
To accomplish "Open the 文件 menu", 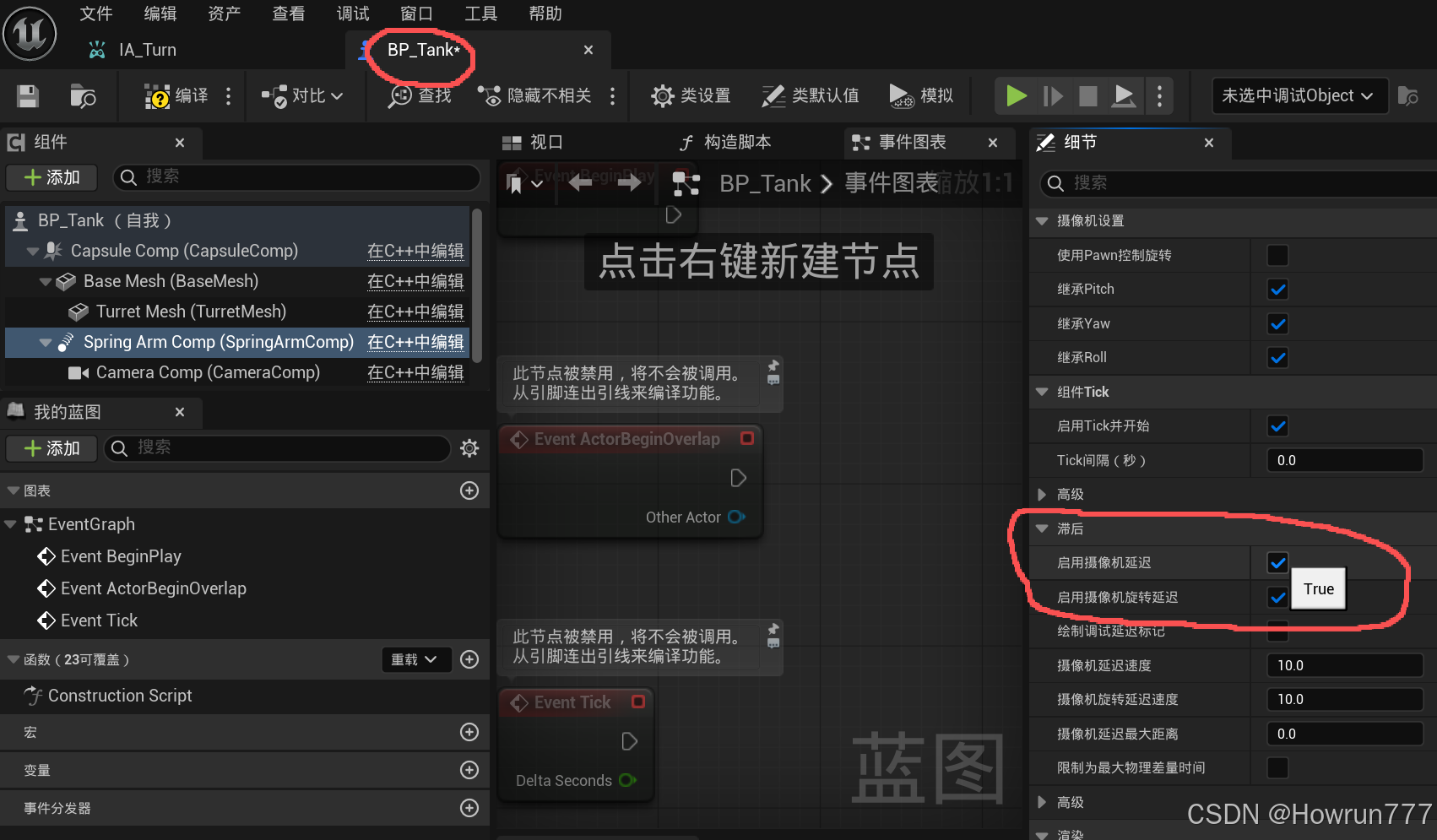I will 96,14.
